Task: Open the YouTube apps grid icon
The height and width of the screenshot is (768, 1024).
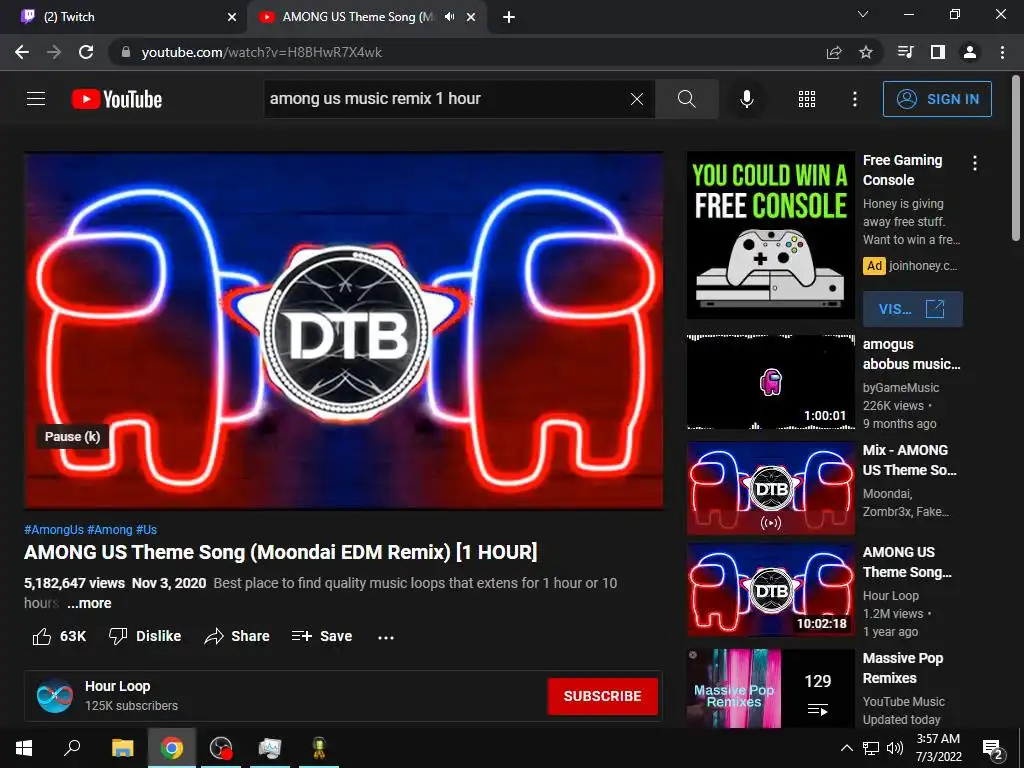Action: [x=807, y=99]
